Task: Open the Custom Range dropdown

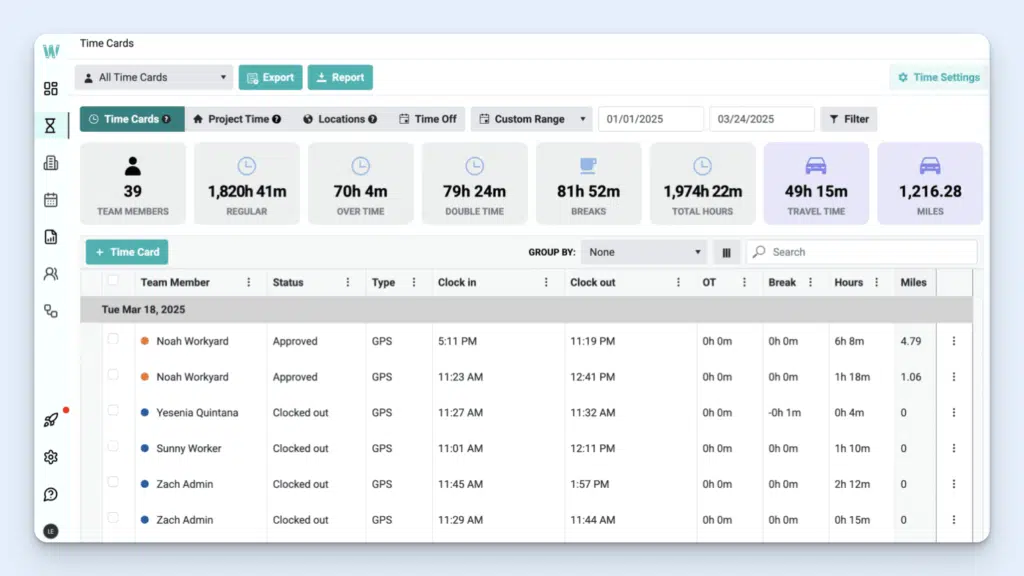Action: coord(531,118)
